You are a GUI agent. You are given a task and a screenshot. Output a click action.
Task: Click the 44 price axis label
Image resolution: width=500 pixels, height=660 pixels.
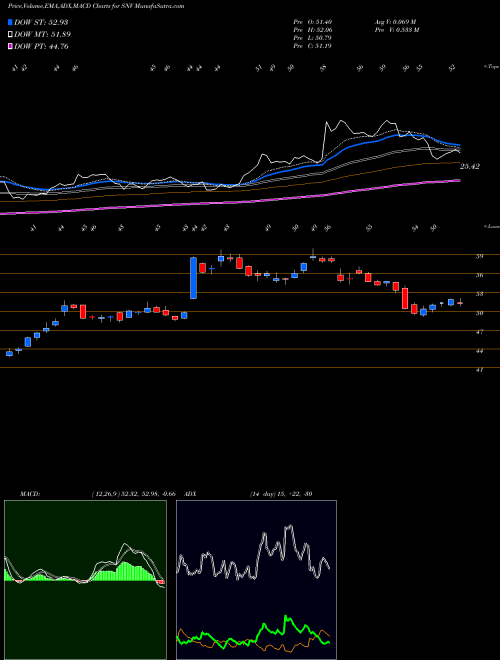pos(479,351)
